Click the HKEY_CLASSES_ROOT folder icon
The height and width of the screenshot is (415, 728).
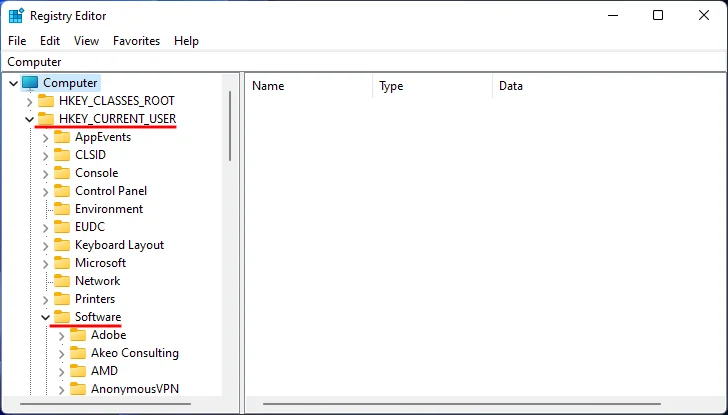coord(46,101)
